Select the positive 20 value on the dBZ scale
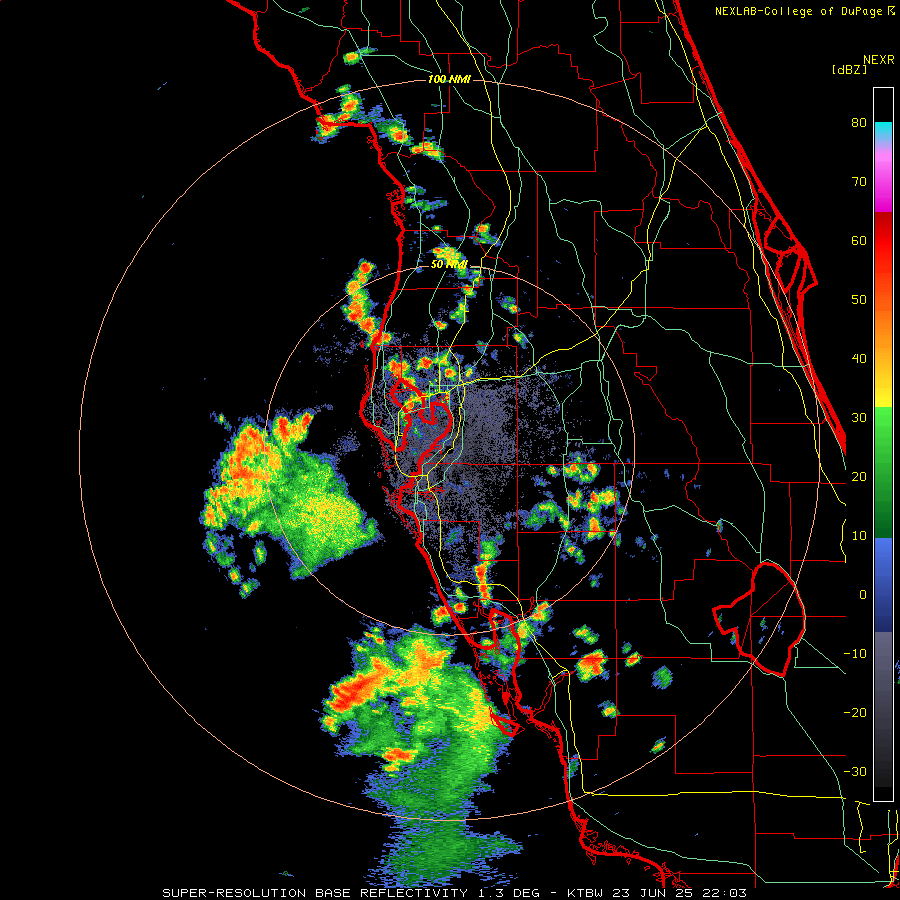Viewport: 900px width, 900px height. coord(859,476)
